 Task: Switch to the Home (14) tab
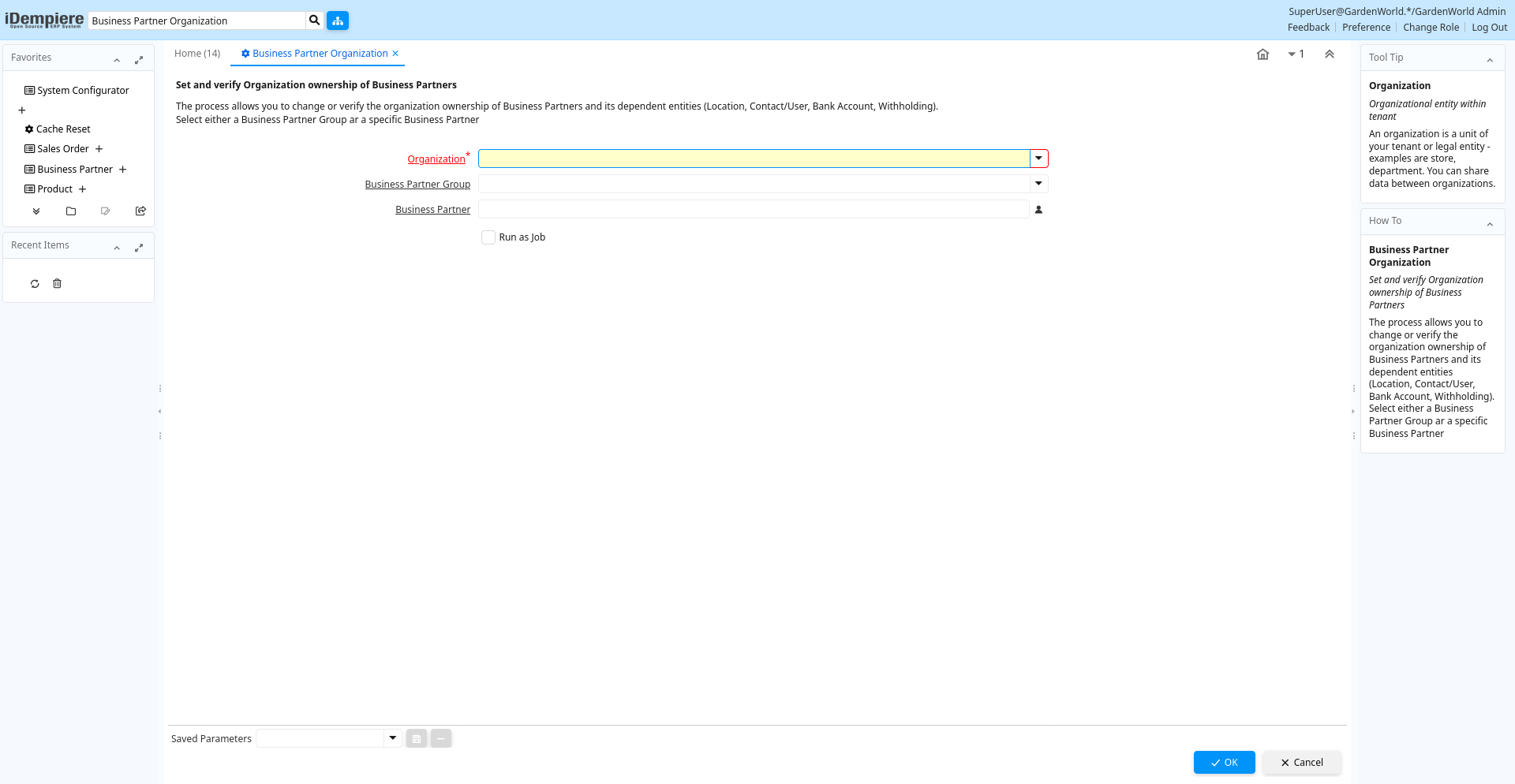[197, 54]
